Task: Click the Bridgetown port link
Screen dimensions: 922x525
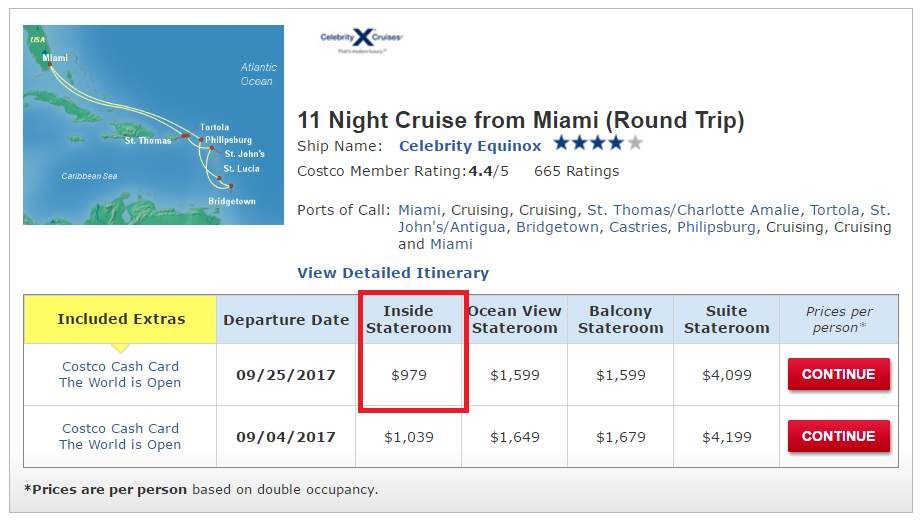Action: click(x=556, y=227)
